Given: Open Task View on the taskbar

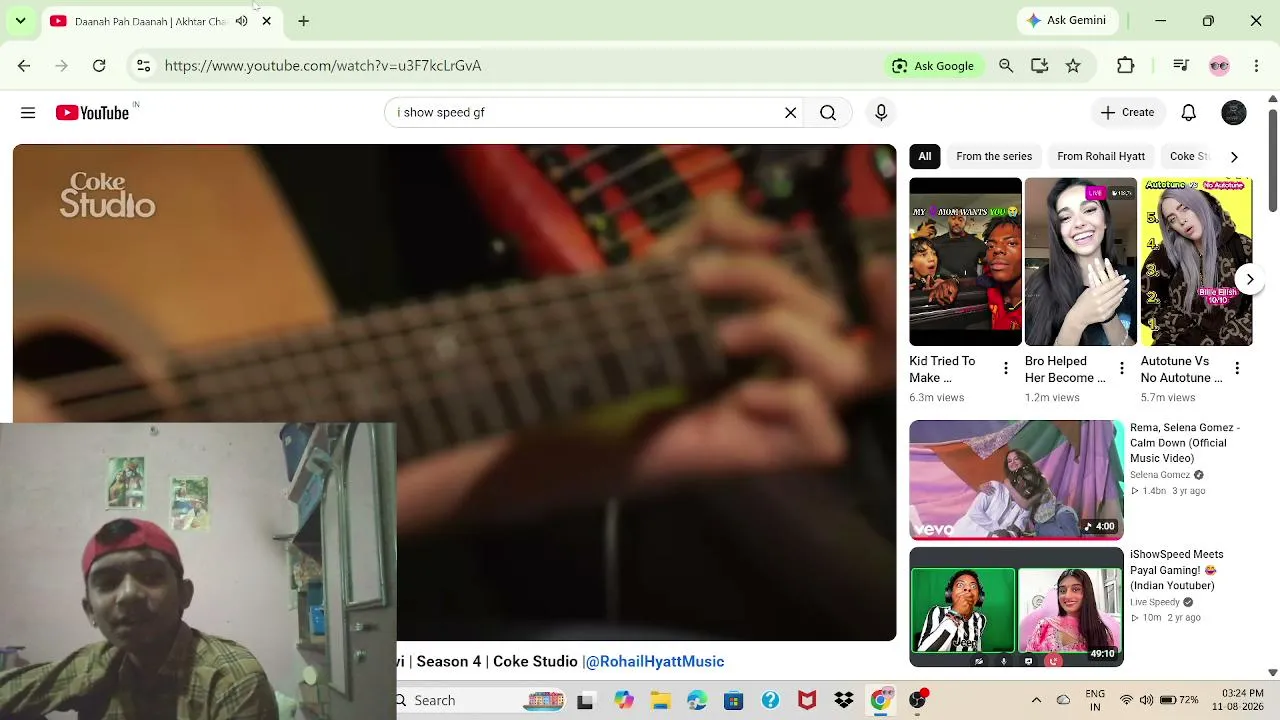Looking at the screenshot, I should pyautogui.click(x=585, y=701).
